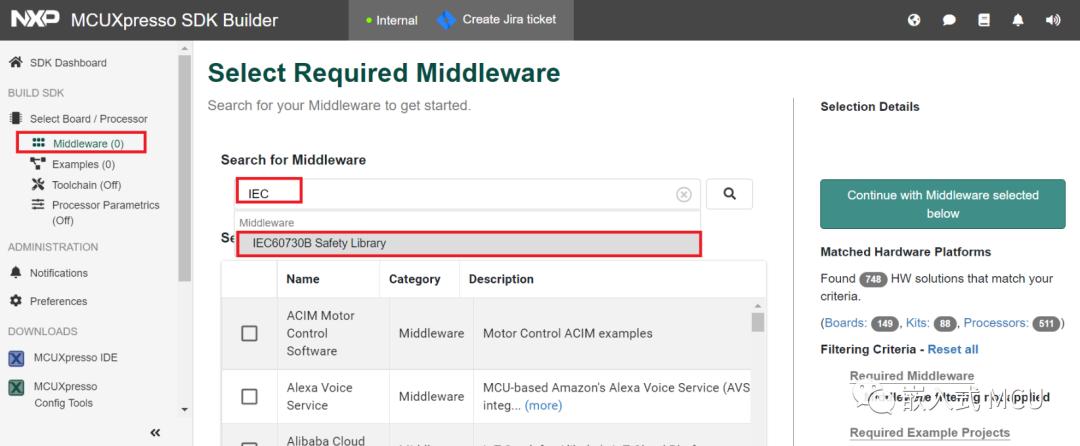Screen dimensions: 1080x446
Task: Click the NXP logo in the header
Action: (x=34, y=19)
